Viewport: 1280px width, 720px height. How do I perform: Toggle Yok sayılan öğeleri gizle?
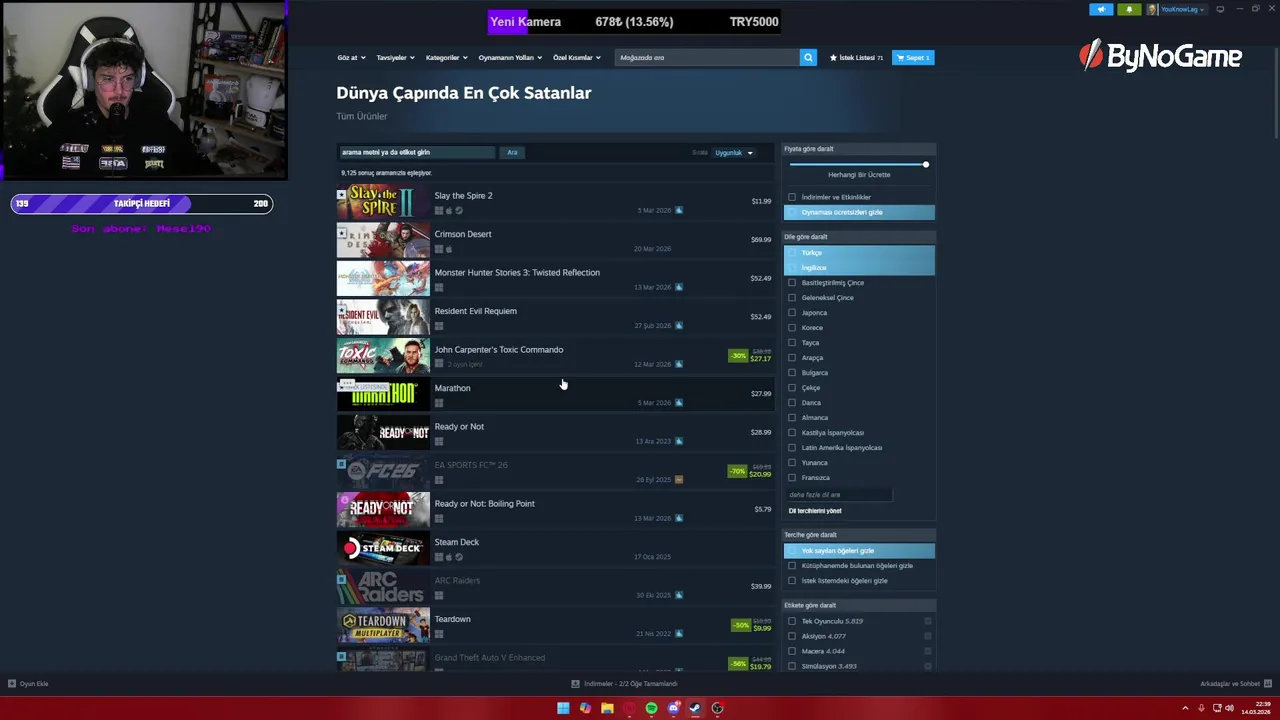(x=859, y=551)
